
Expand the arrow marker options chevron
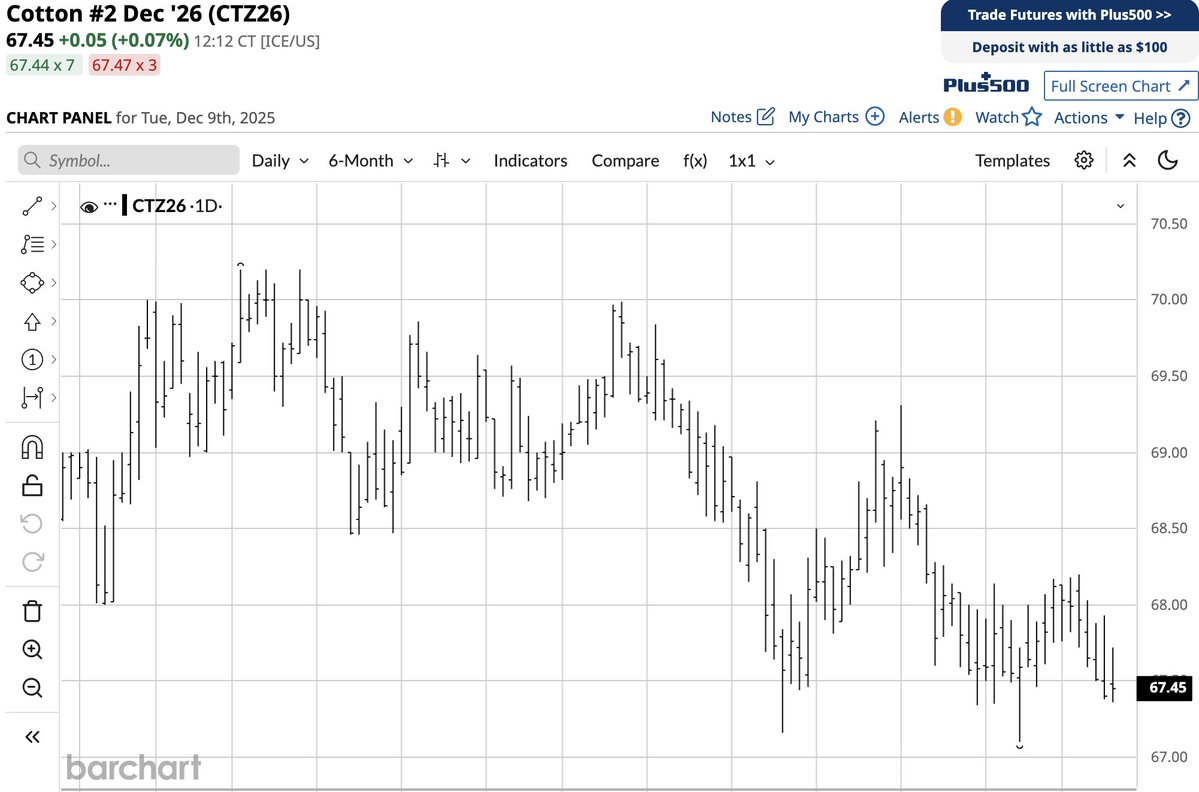pyautogui.click(x=54, y=321)
